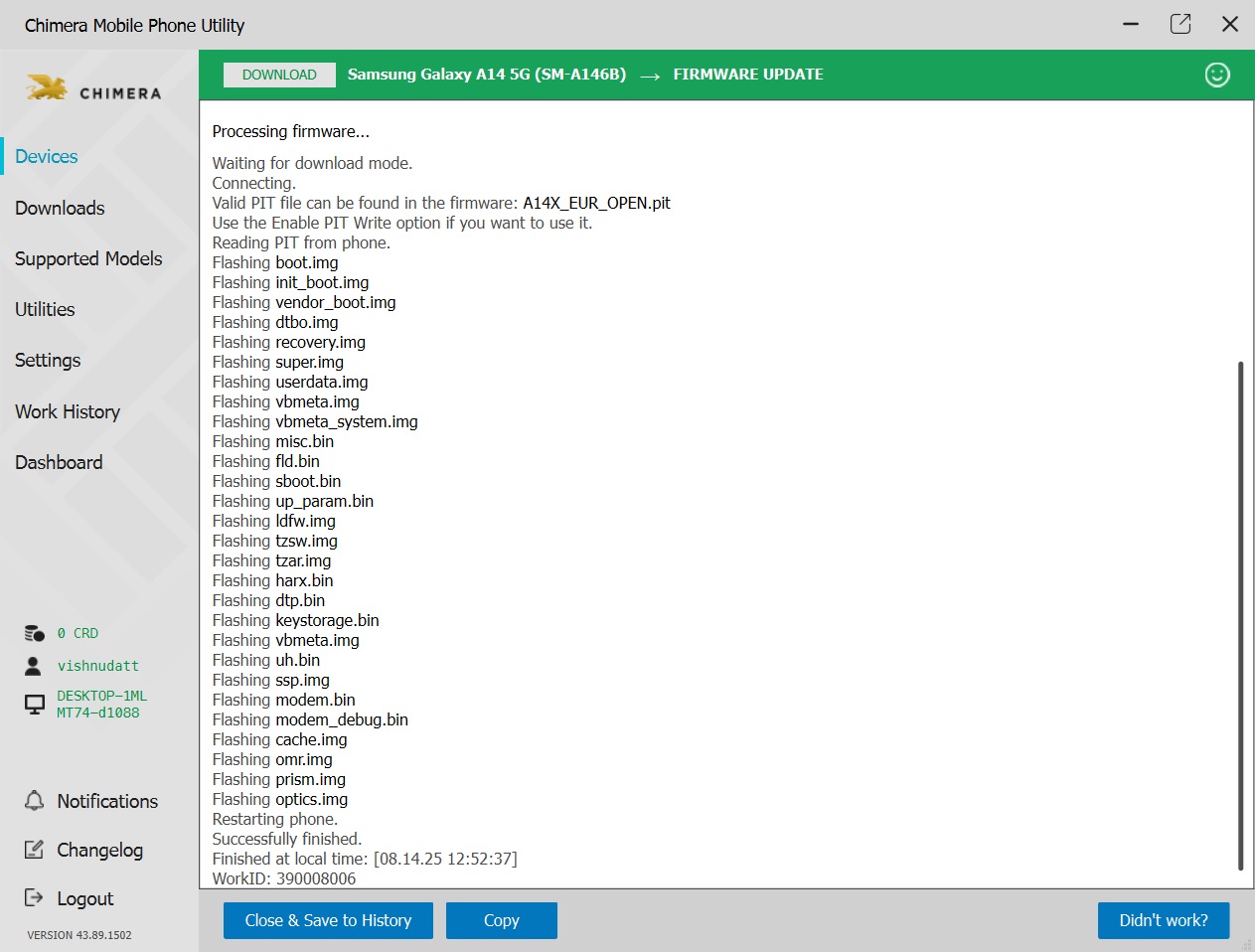Click Close & Save to History button
The image size is (1255, 952).
click(x=328, y=920)
